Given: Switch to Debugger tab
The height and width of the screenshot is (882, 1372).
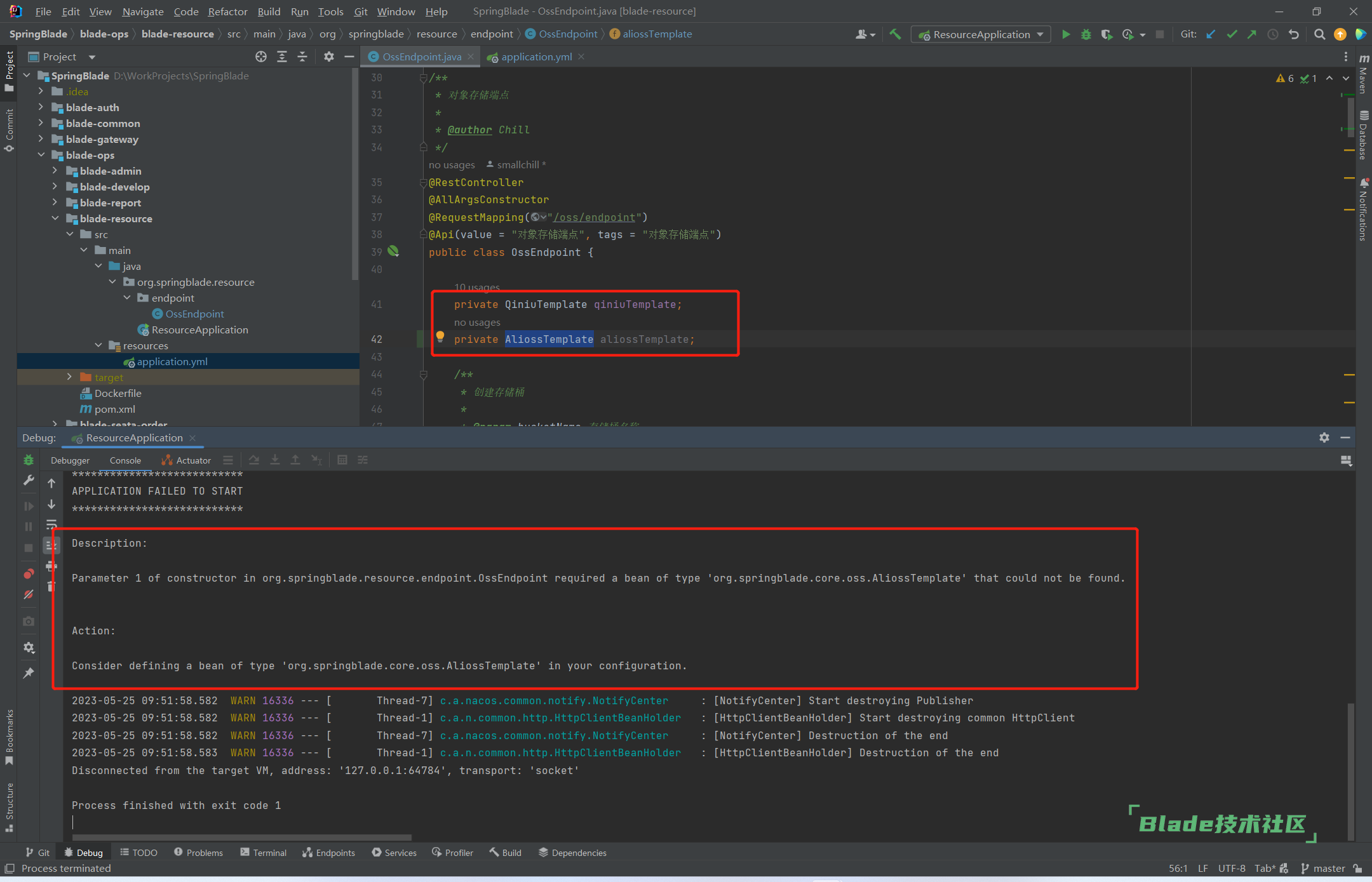Looking at the screenshot, I should click(70, 460).
